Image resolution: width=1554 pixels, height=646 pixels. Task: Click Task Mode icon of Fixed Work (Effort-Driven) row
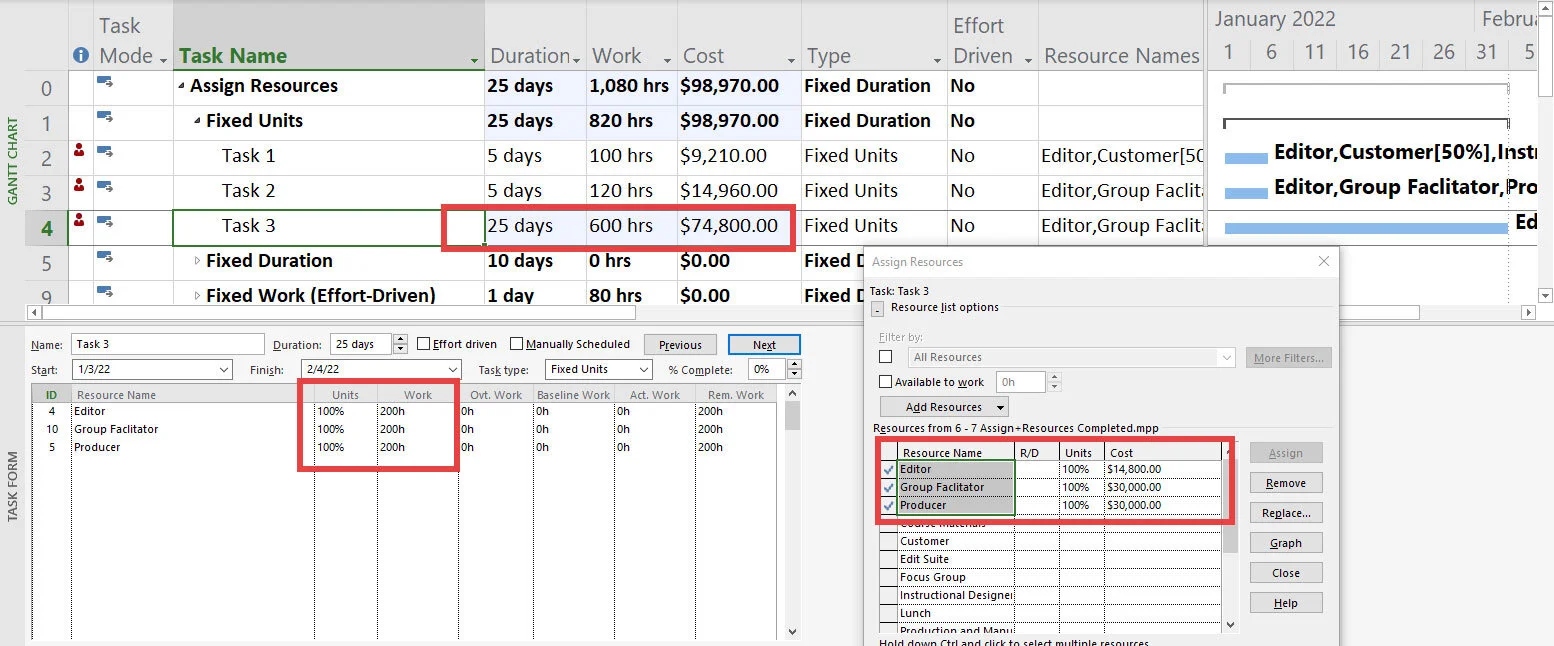coord(104,292)
